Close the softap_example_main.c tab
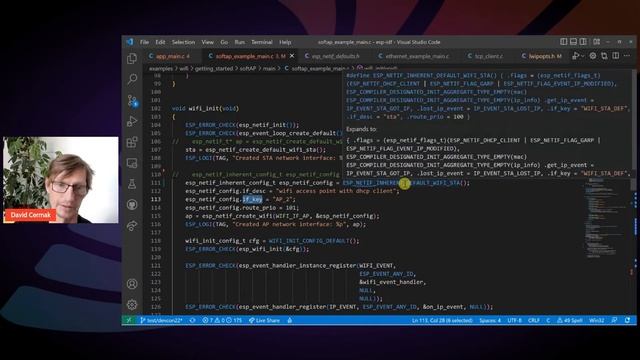The height and width of the screenshot is (360, 640). pyautogui.click(x=292, y=56)
